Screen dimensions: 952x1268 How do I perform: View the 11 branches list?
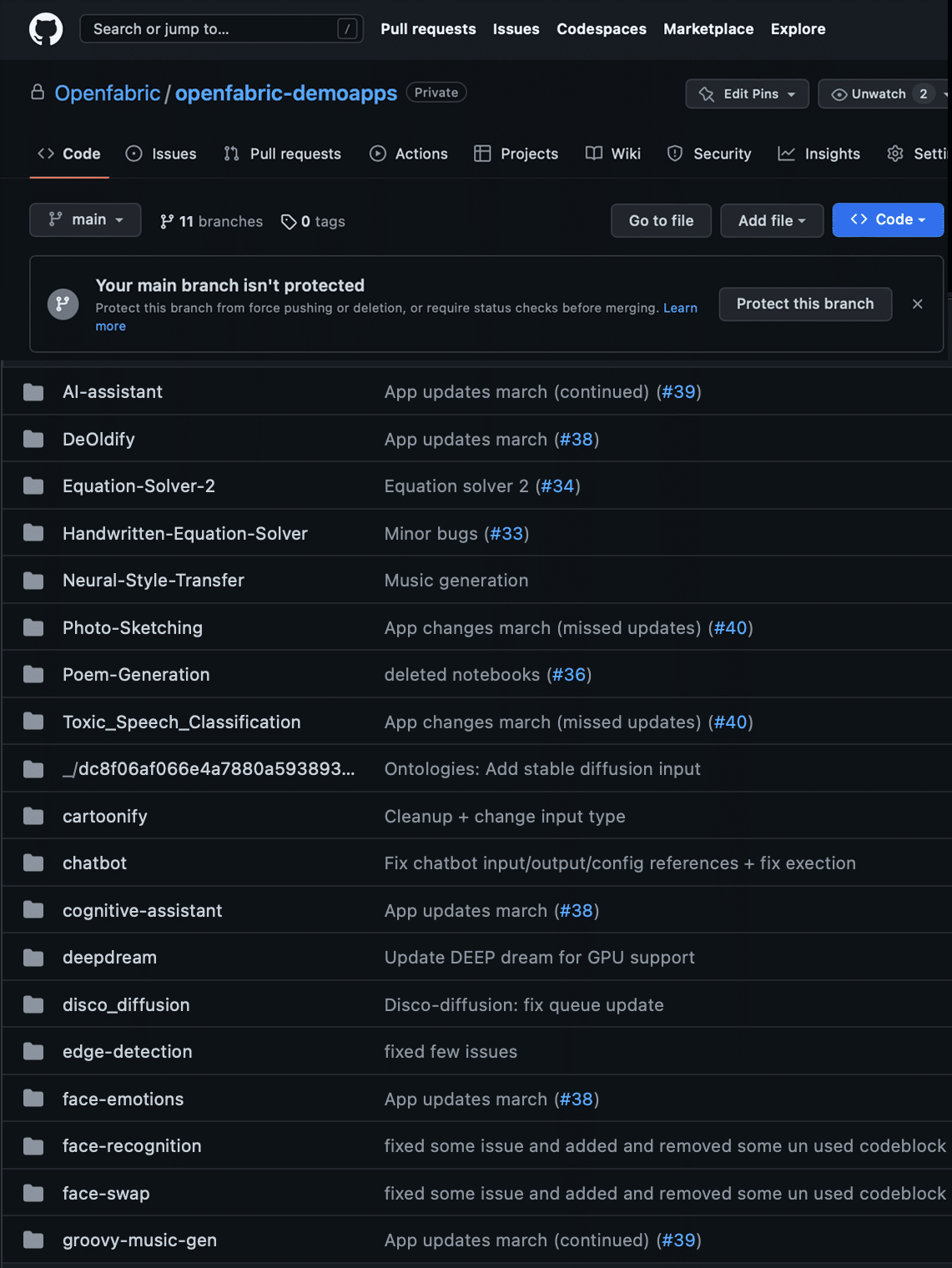[x=211, y=221]
